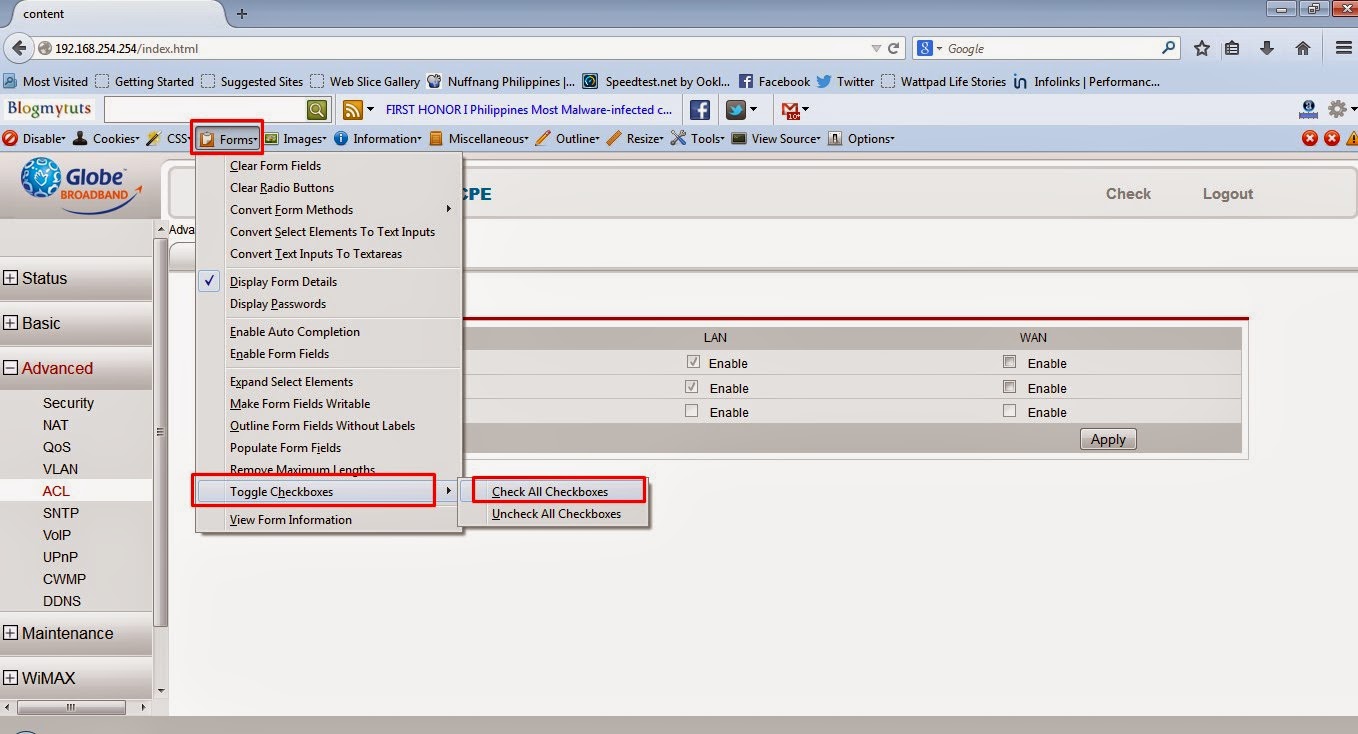Click Logout in the router header
The width and height of the screenshot is (1358, 734).
pos(1228,194)
